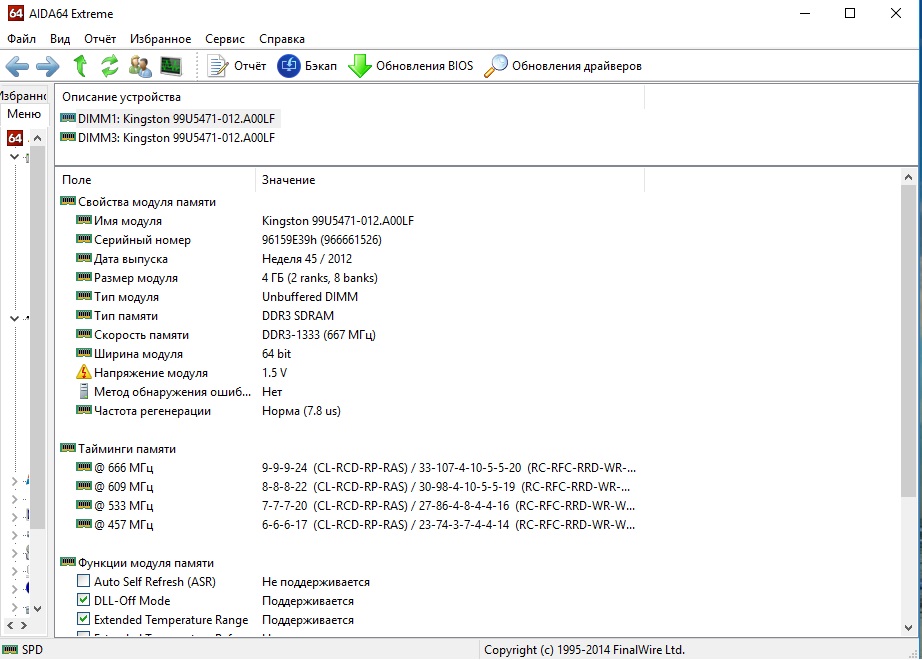The image size is (922, 660).
Task: Click the warning icon beside Напряжение модуля
Action: tap(84, 372)
